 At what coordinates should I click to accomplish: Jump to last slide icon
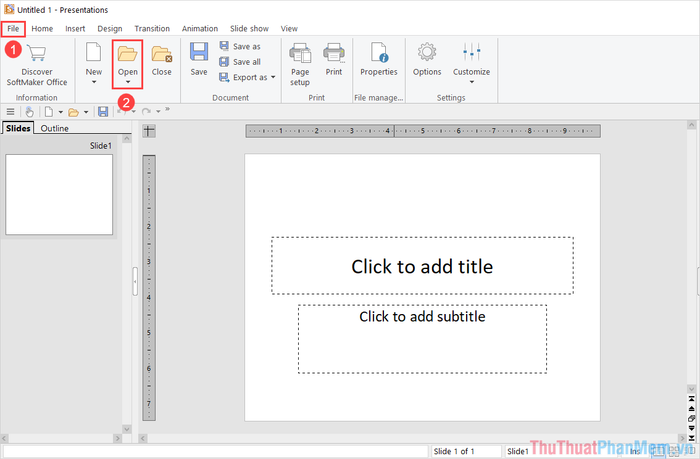pyautogui.click(x=692, y=438)
